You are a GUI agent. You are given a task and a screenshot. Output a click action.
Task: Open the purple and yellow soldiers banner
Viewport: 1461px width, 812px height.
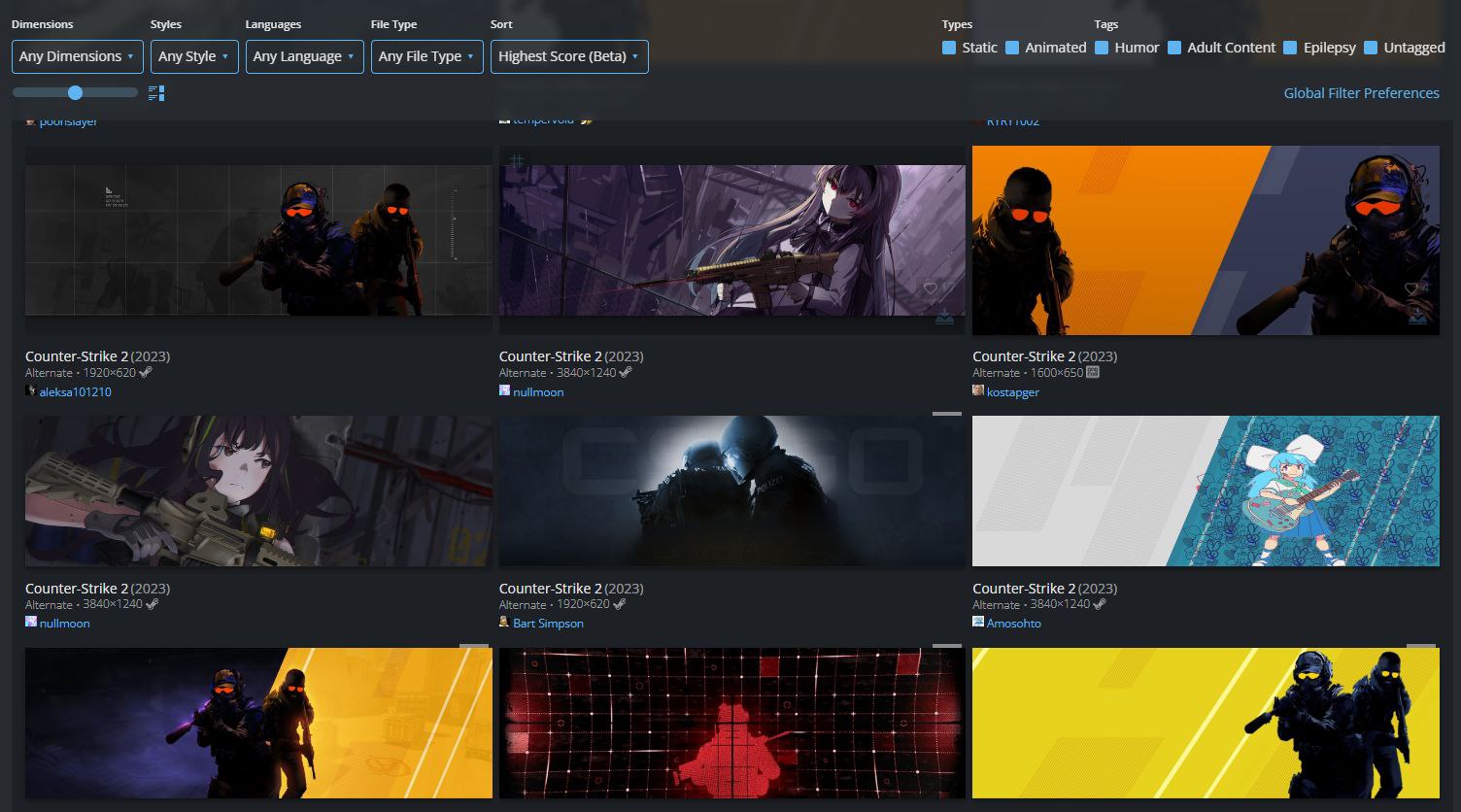click(x=258, y=723)
